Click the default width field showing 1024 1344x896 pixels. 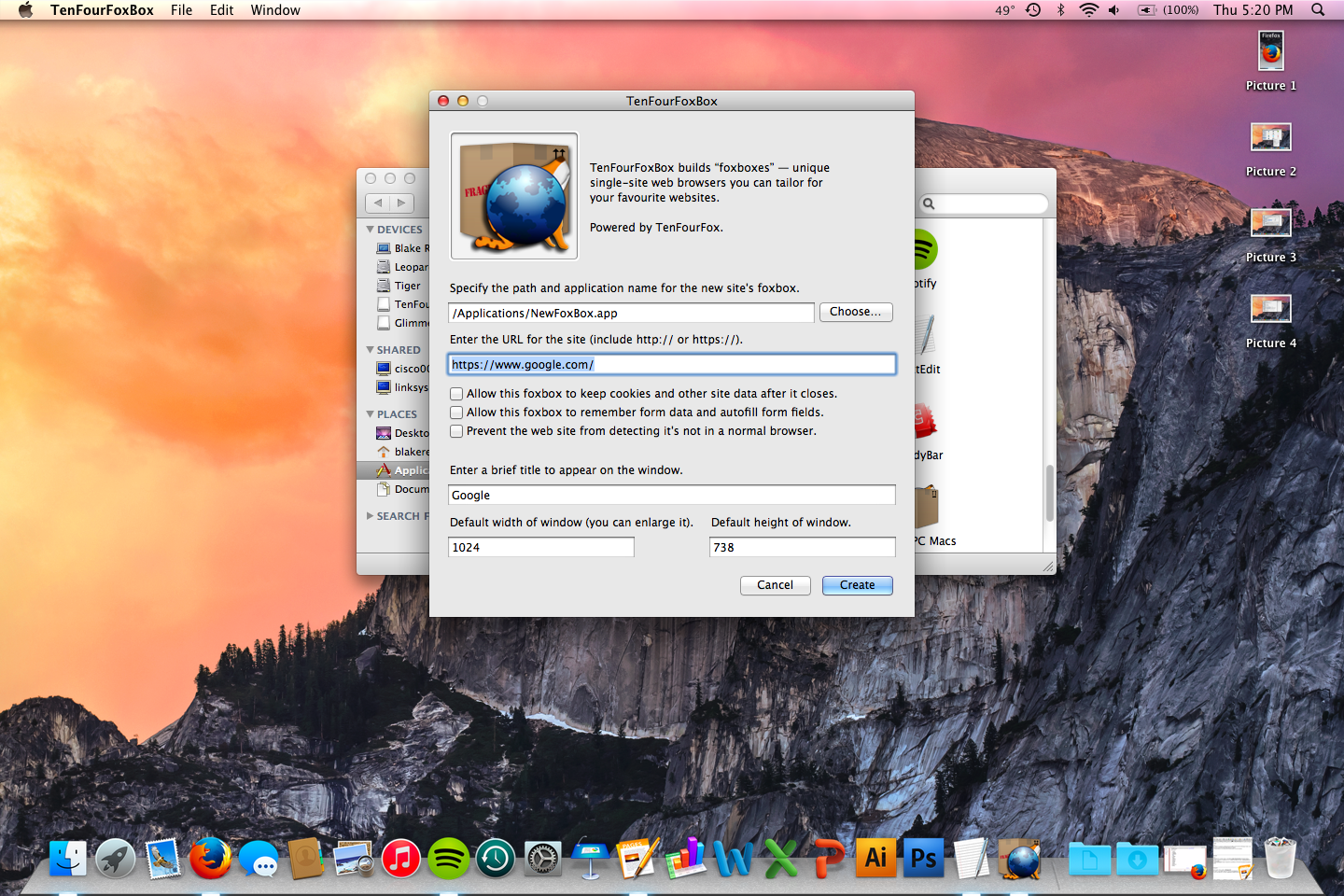pyautogui.click(x=541, y=547)
